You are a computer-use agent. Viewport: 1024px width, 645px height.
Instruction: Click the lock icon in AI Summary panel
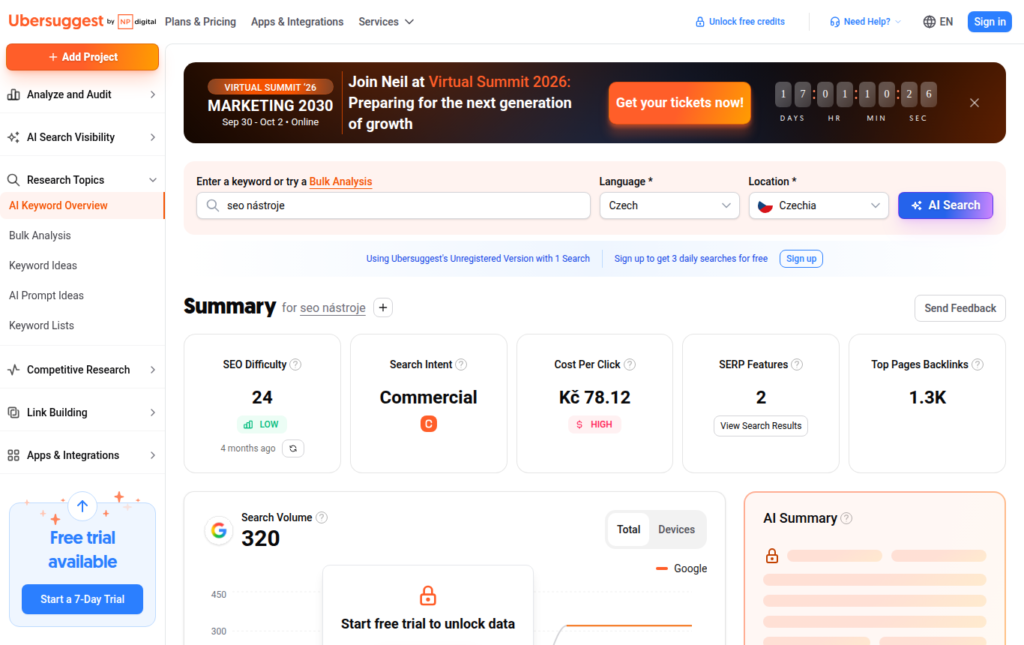tap(772, 556)
